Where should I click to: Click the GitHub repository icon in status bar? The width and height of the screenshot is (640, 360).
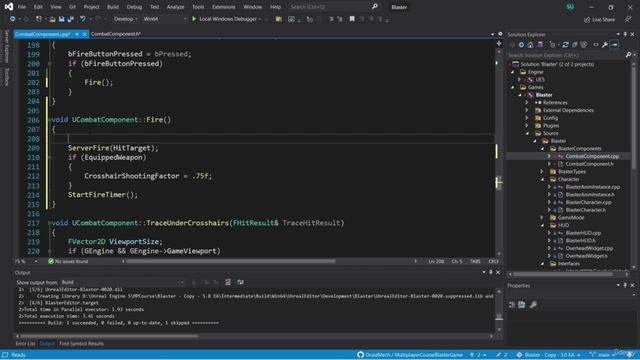(x=360, y=355)
